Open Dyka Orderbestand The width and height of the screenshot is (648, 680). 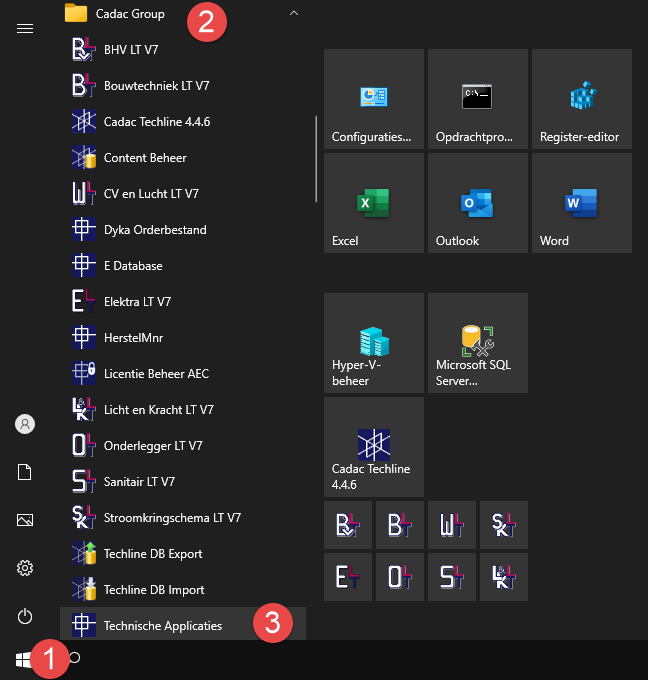pyautogui.click(x=183, y=229)
